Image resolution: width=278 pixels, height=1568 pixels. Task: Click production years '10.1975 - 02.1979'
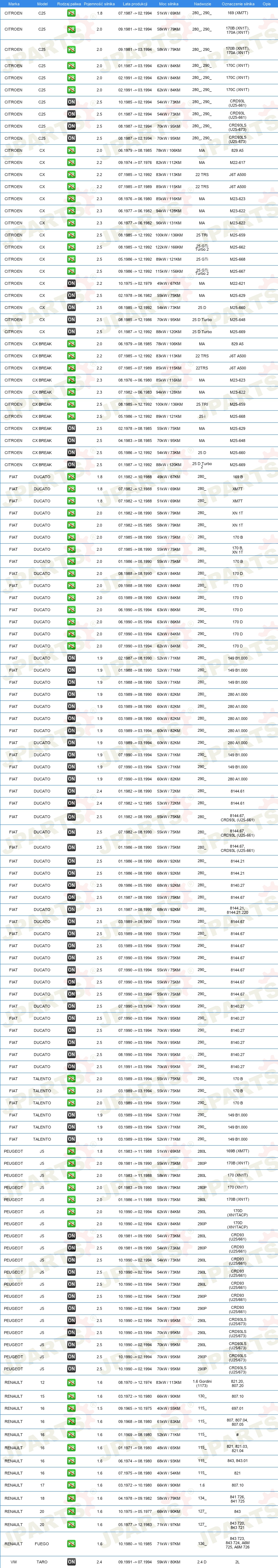coord(135,284)
